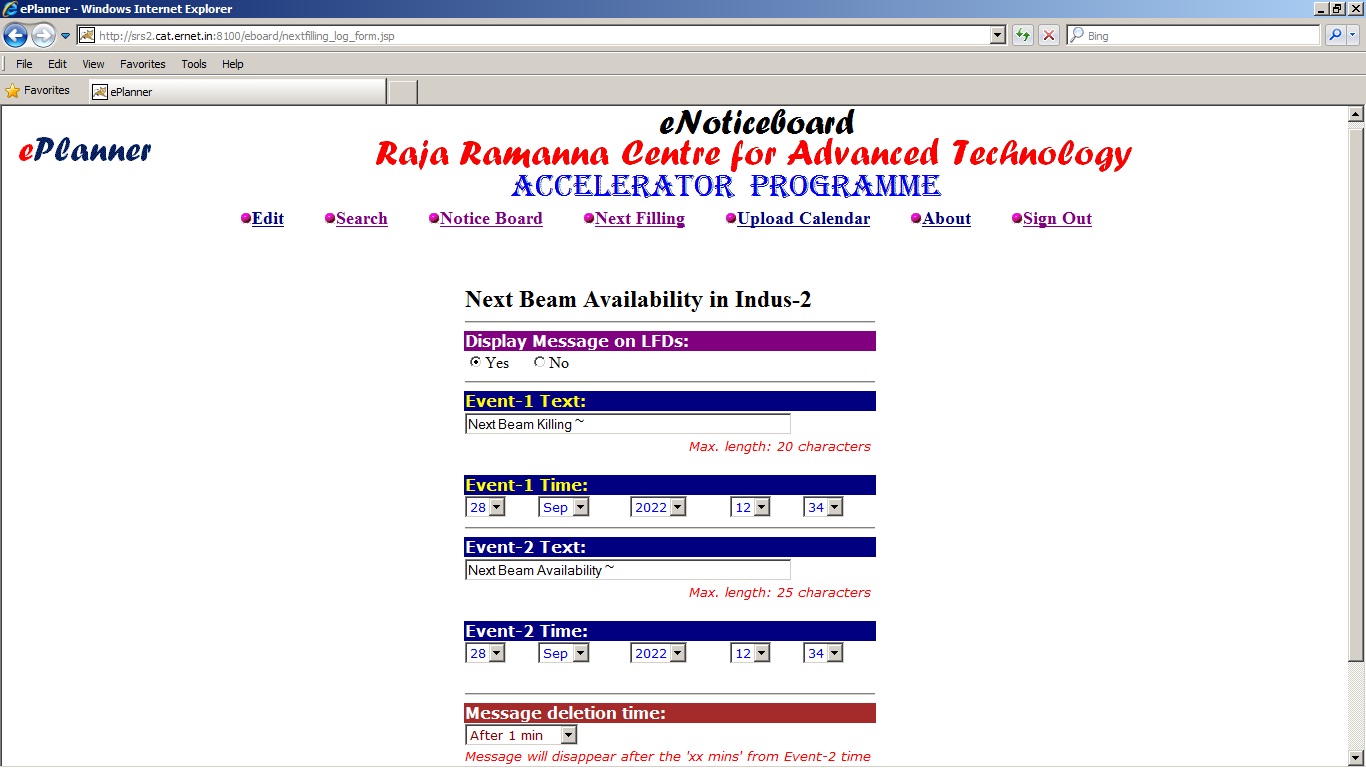The image size is (1366, 768).
Task: Open Event-1 Time day dropdown
Action: [486, 507]
